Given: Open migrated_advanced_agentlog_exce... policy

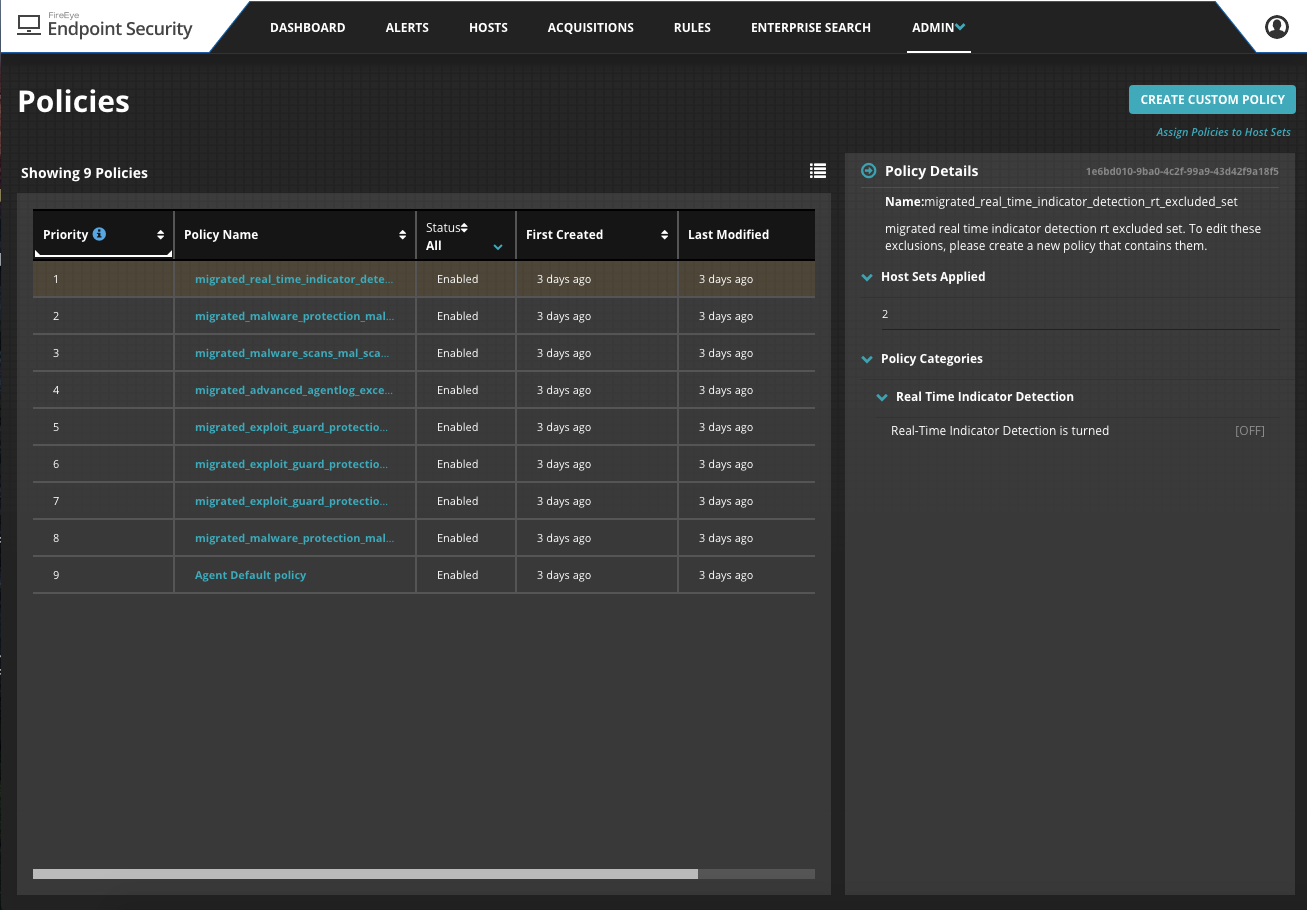Looking at the screenshot, I should (294, 390).
